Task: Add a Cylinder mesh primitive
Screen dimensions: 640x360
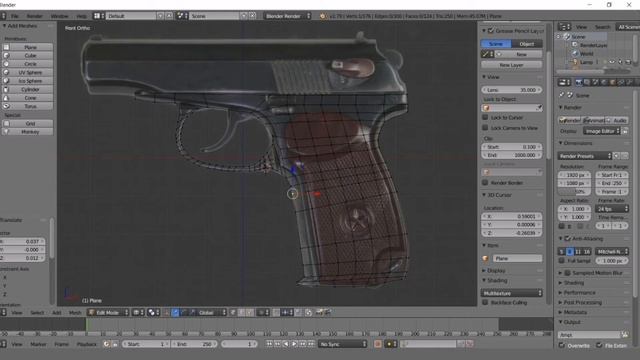Action: click(x=27, y=89)
